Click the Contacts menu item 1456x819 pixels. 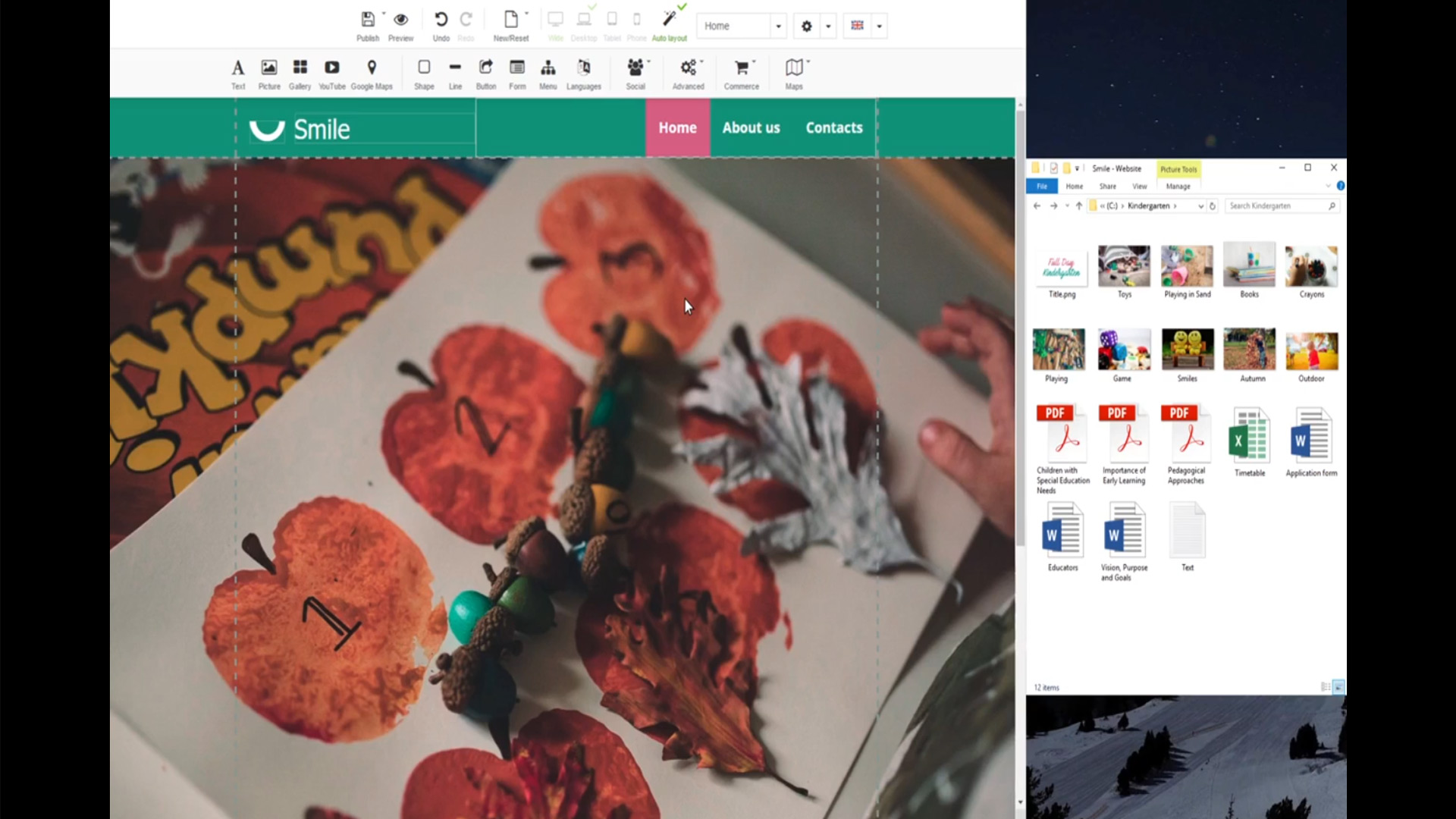pyautogui.click(x=834, y=127)
